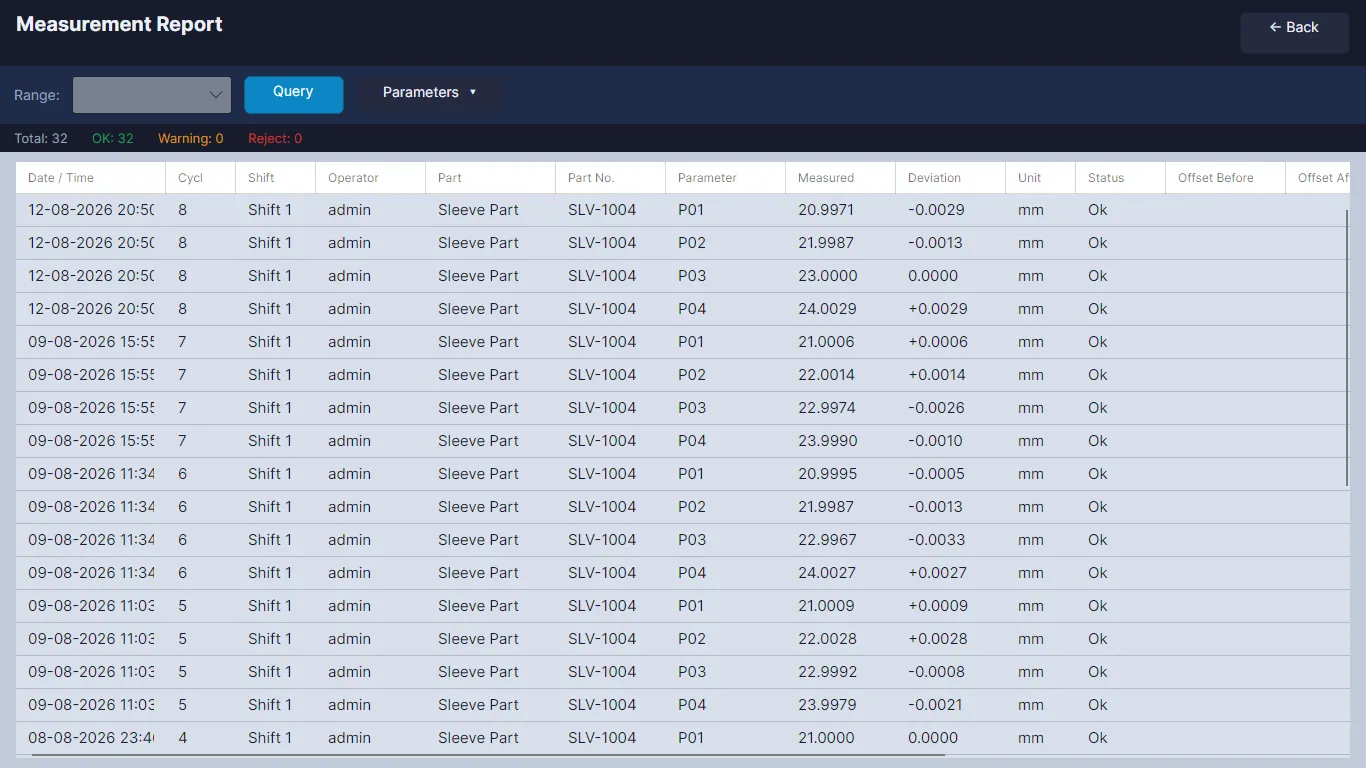Select the measured value 22.9974
The image size is (1366, 768).
[x=827, y=408]
